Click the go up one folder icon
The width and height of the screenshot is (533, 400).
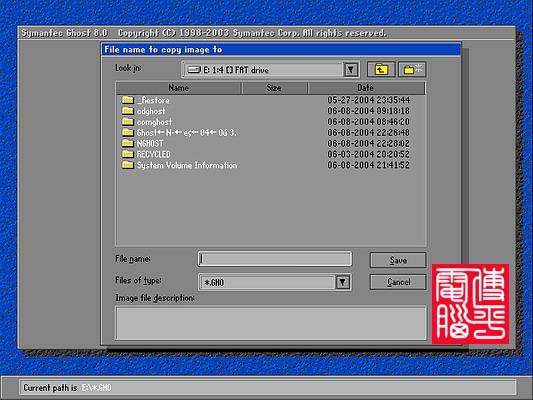click(381, 70)
